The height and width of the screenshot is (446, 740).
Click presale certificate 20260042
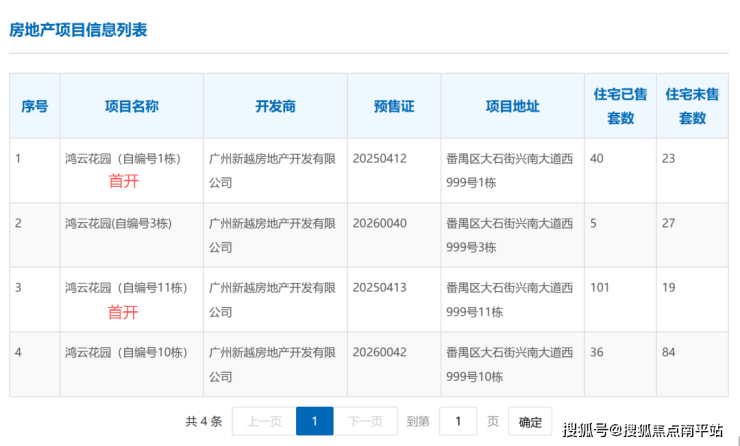[x=380, y=352]
